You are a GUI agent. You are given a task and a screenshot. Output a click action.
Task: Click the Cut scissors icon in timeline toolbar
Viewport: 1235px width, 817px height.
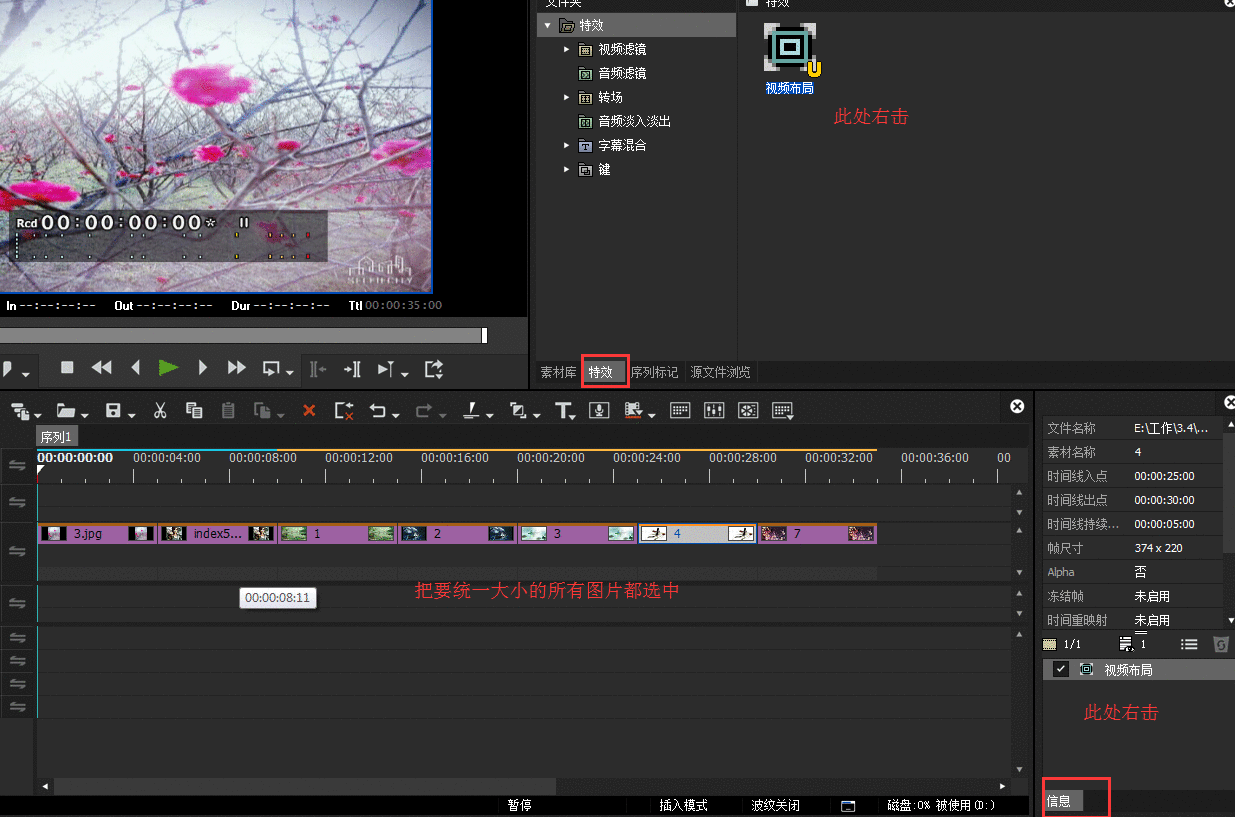(160, 410)
